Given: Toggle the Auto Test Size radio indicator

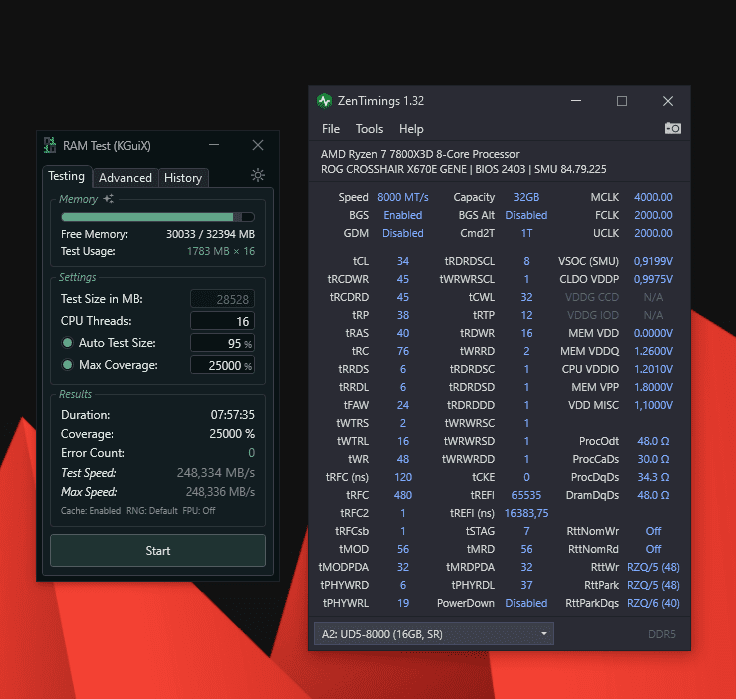Looking at the screenshot, I should point(67,343).
